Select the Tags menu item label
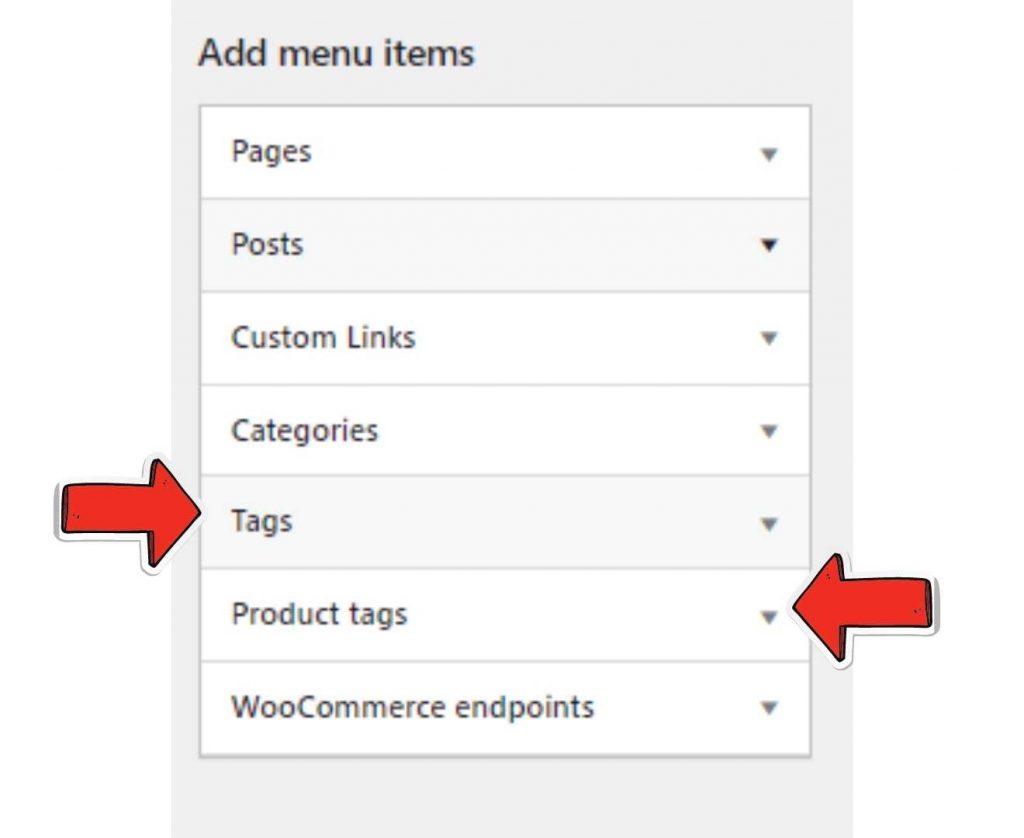 (x=260, y=520)
